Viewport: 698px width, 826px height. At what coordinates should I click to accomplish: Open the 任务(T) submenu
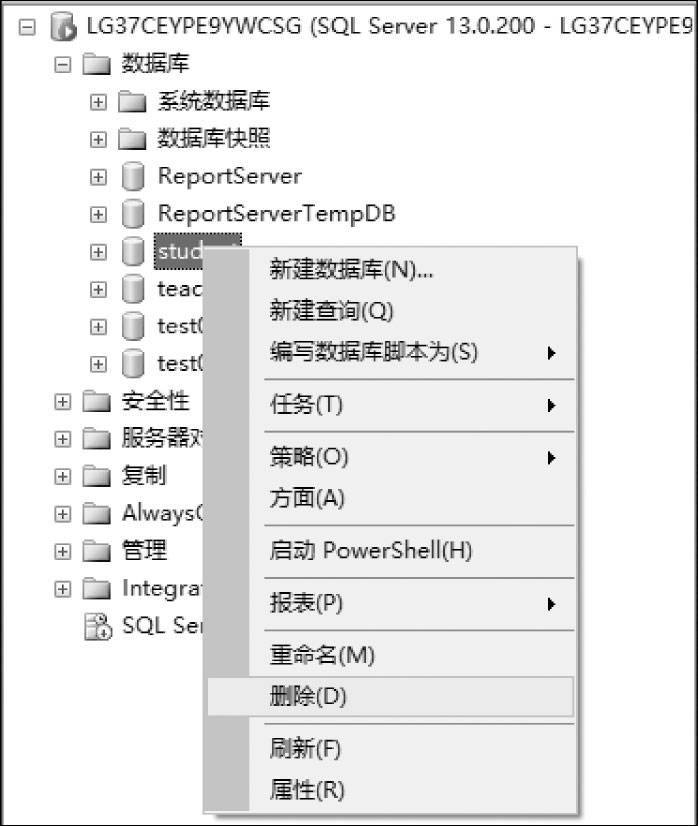416,405
